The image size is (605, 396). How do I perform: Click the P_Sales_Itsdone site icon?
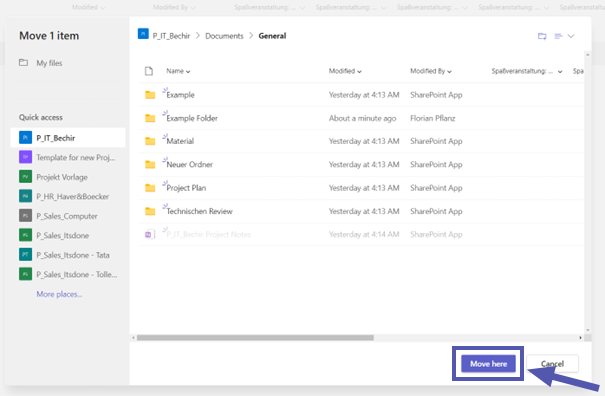[x=25, y=235]
